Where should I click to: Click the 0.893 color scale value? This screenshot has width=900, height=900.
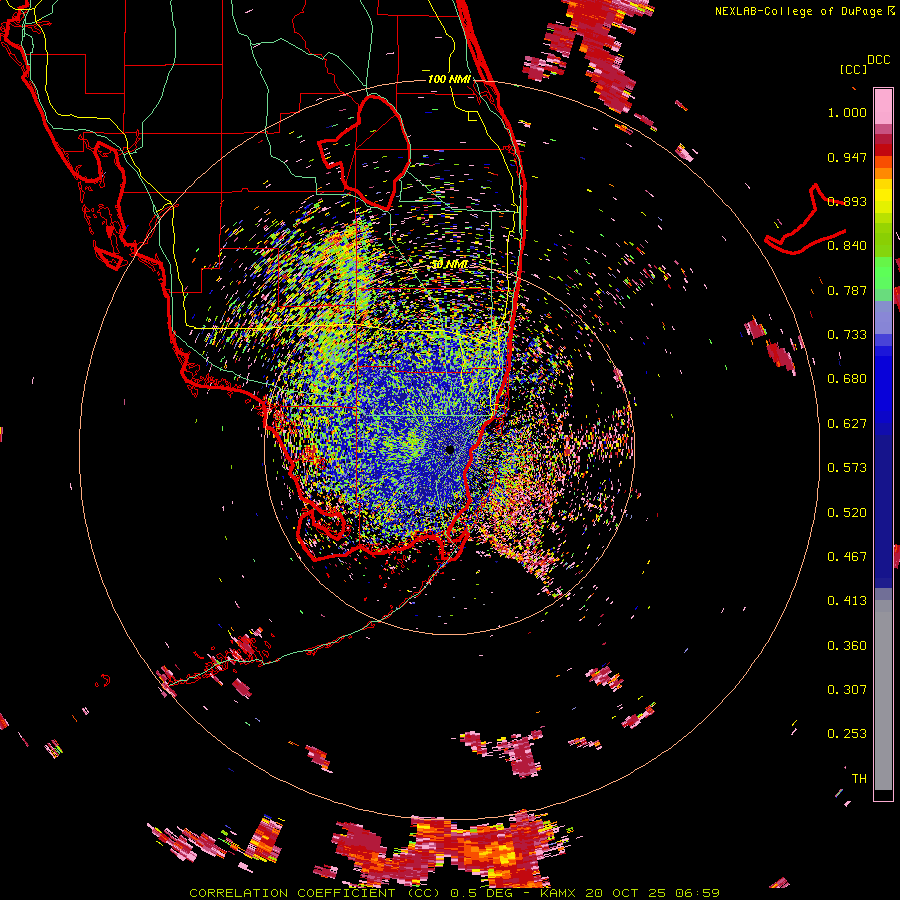coord(847,201)
